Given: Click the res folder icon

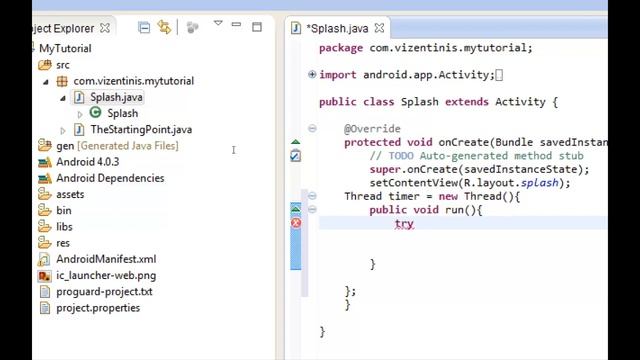Looking at the screenshot, I should click(44, 242).
